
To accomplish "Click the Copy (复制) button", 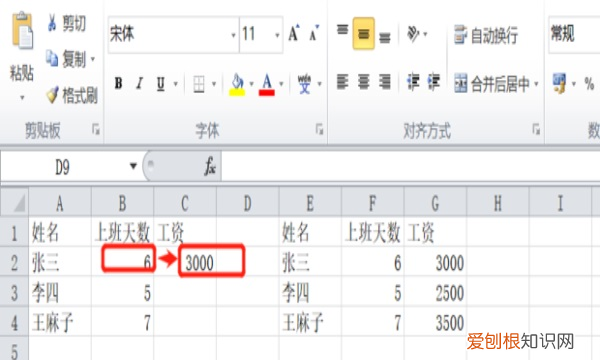I will [x=66, y=59].
